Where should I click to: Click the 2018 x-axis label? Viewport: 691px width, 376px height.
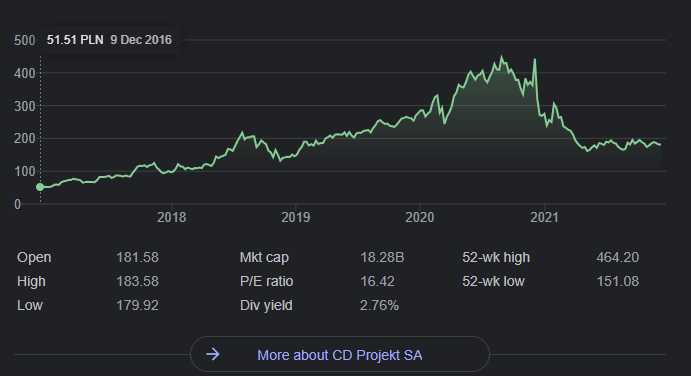(171, 217)
